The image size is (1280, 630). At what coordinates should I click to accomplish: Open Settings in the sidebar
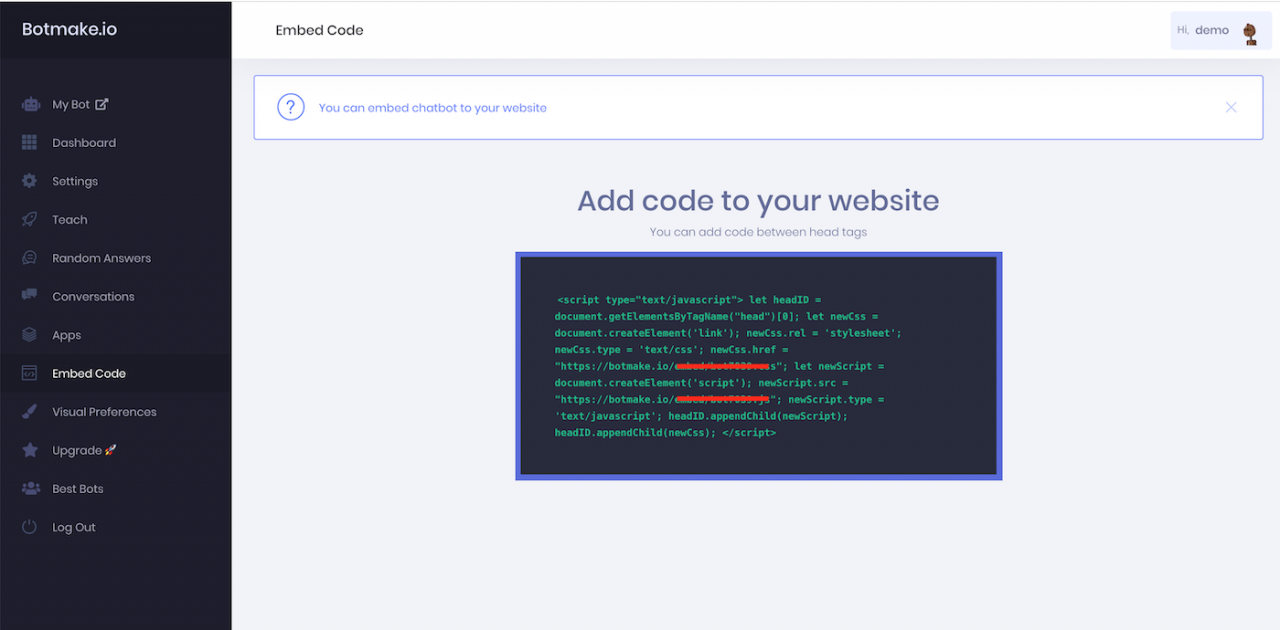pos(116,181)
